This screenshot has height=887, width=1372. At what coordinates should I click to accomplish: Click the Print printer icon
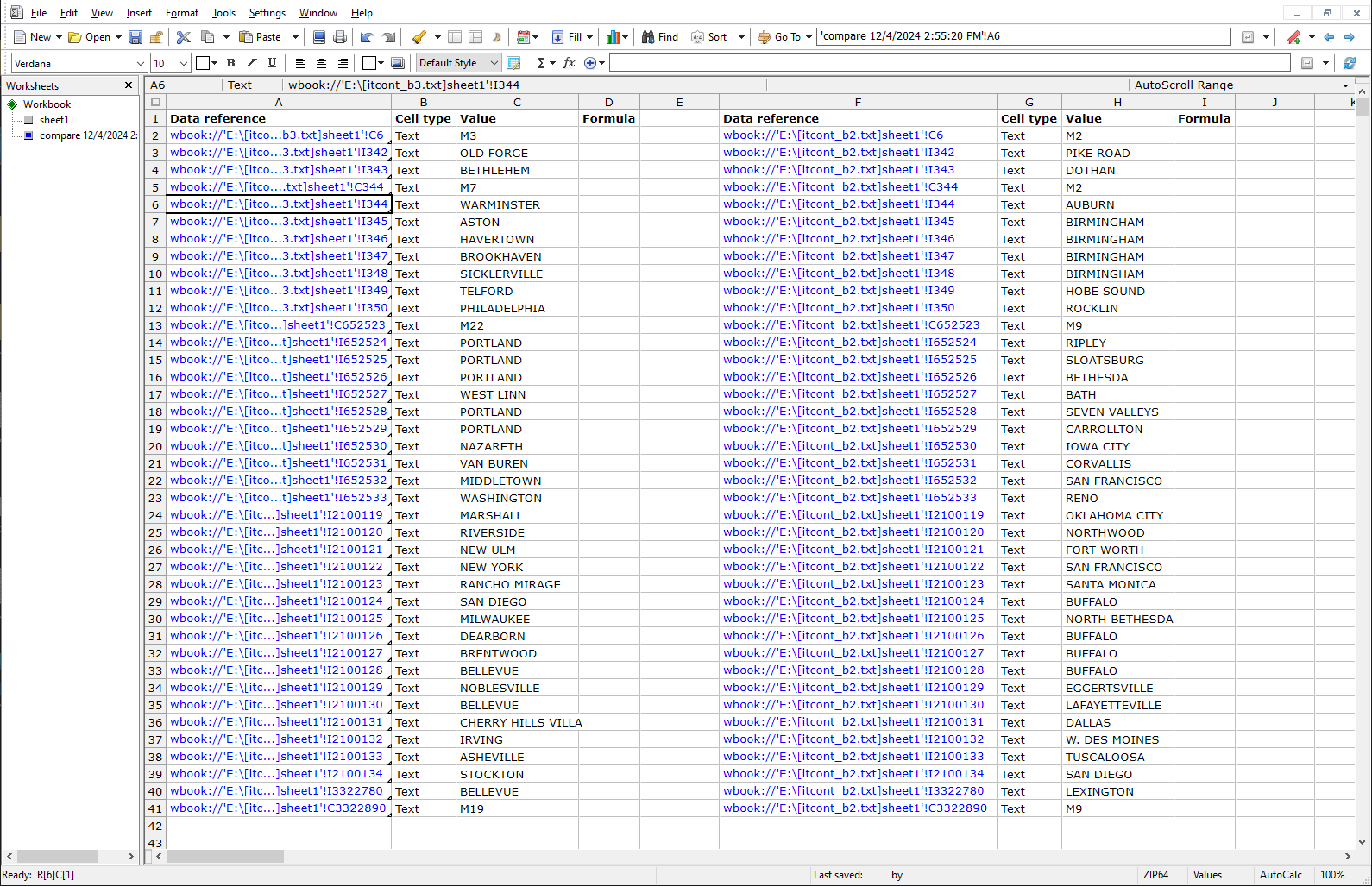[x=340, y=37]
